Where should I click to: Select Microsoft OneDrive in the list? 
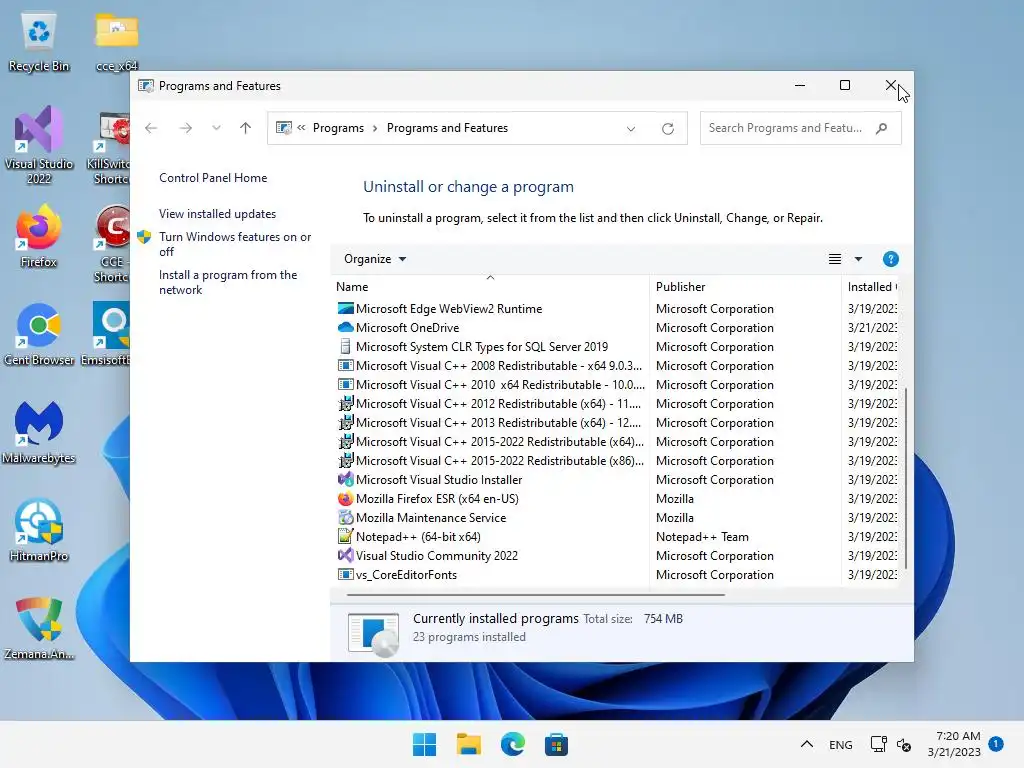click(615, 328)
